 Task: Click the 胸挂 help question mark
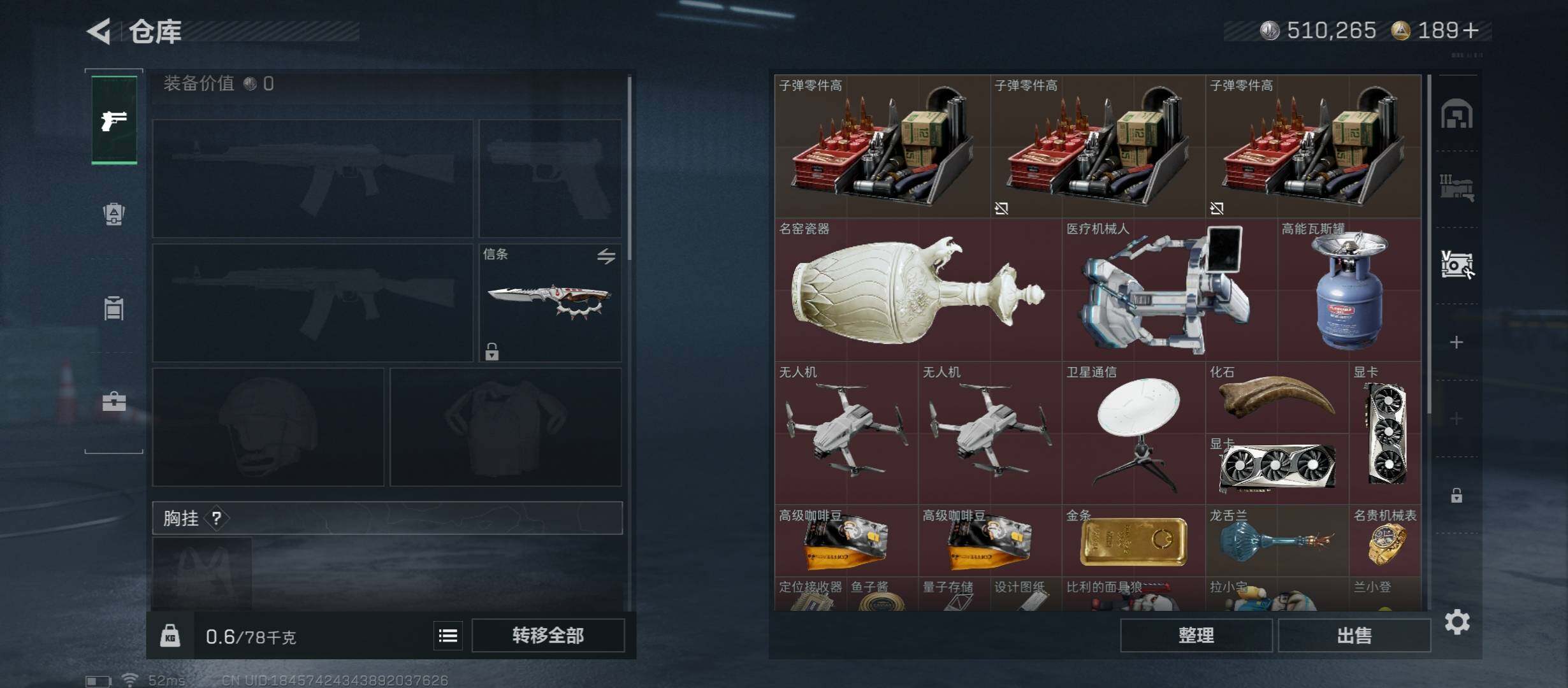tap(217, 518)
